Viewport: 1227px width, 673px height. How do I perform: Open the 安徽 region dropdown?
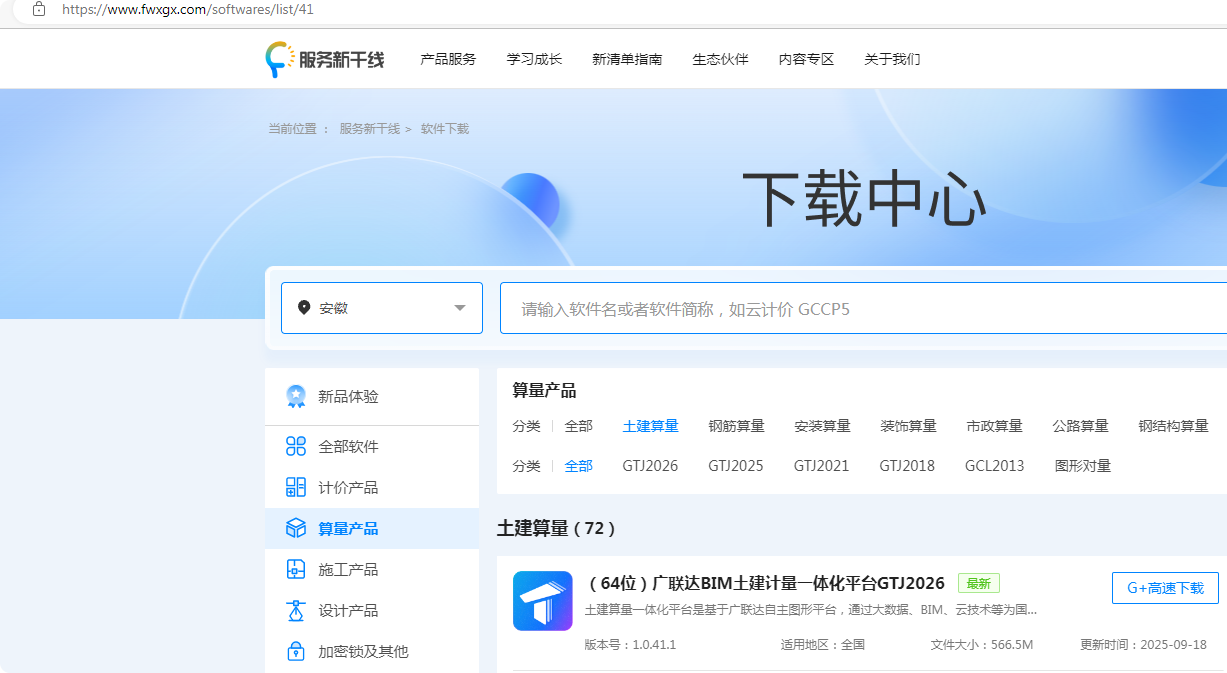381,307
